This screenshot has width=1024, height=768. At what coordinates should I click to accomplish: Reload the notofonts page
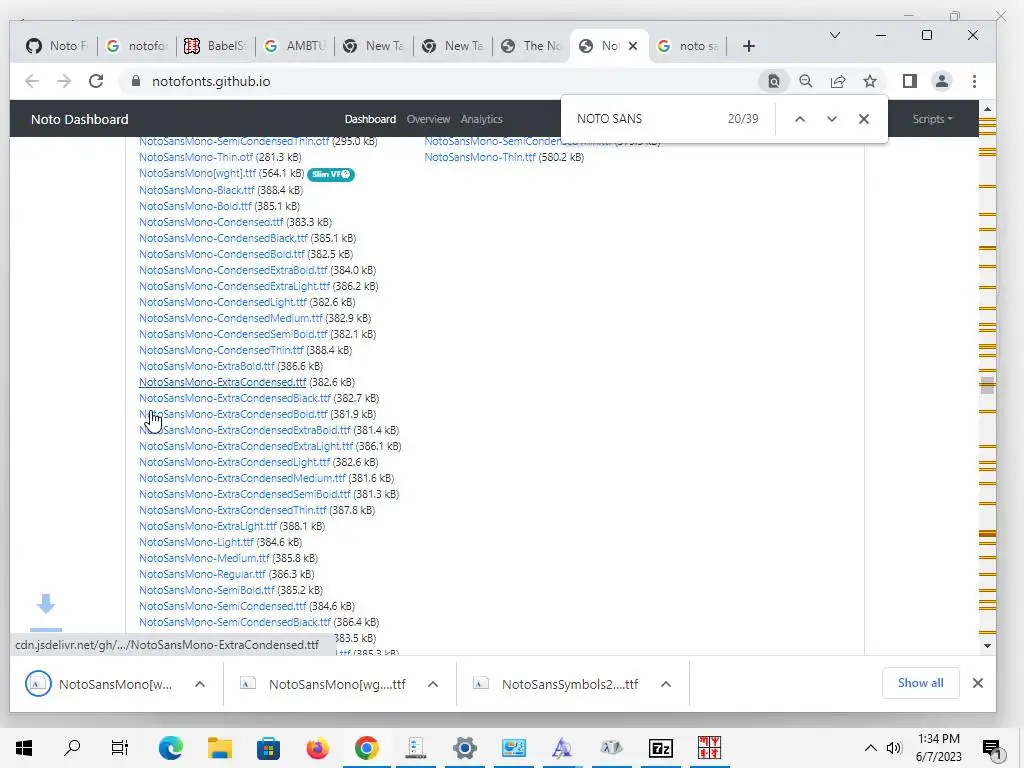96,81
